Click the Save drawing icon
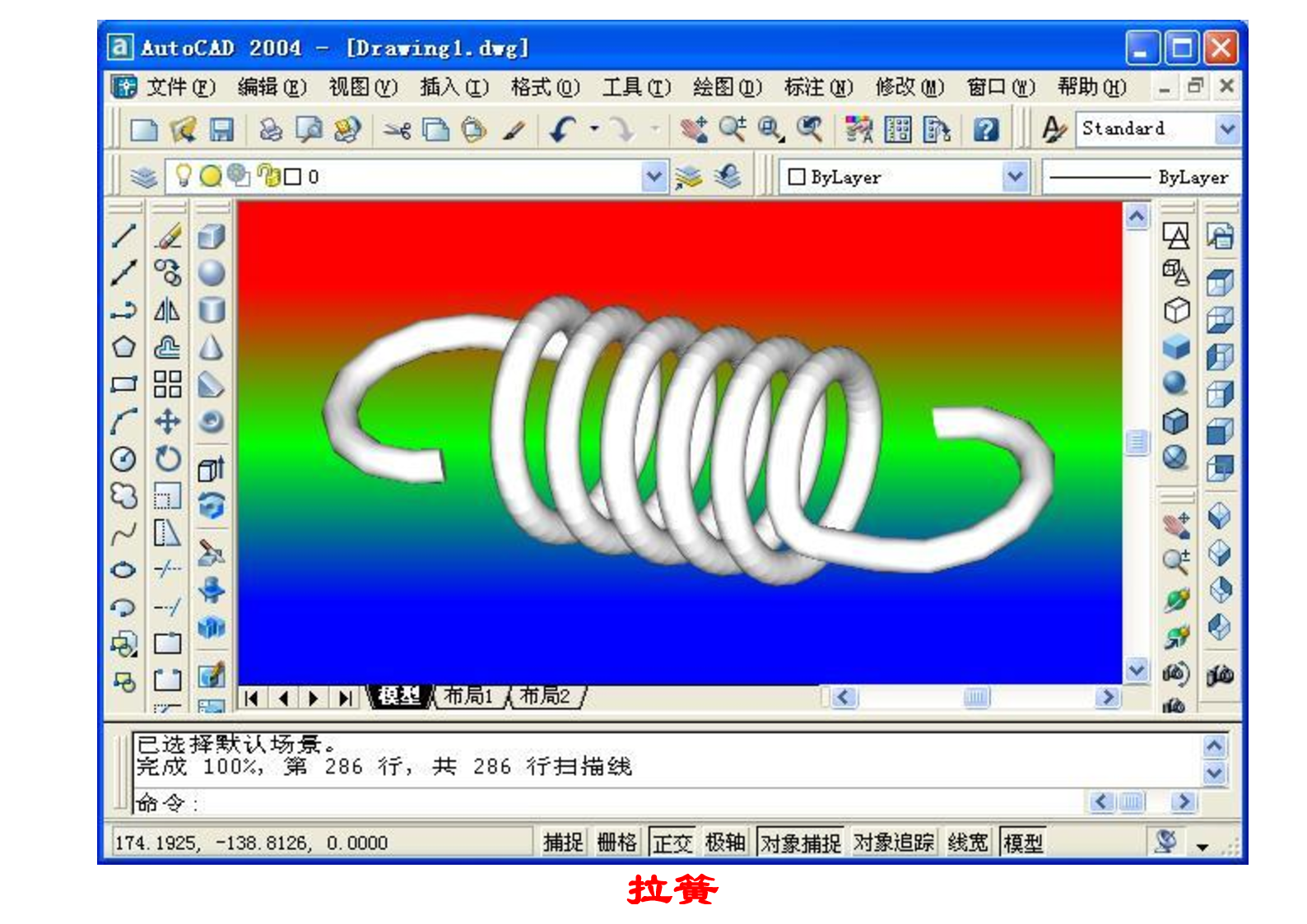The width and height of the screenshot is (1307, 924). 221,130
